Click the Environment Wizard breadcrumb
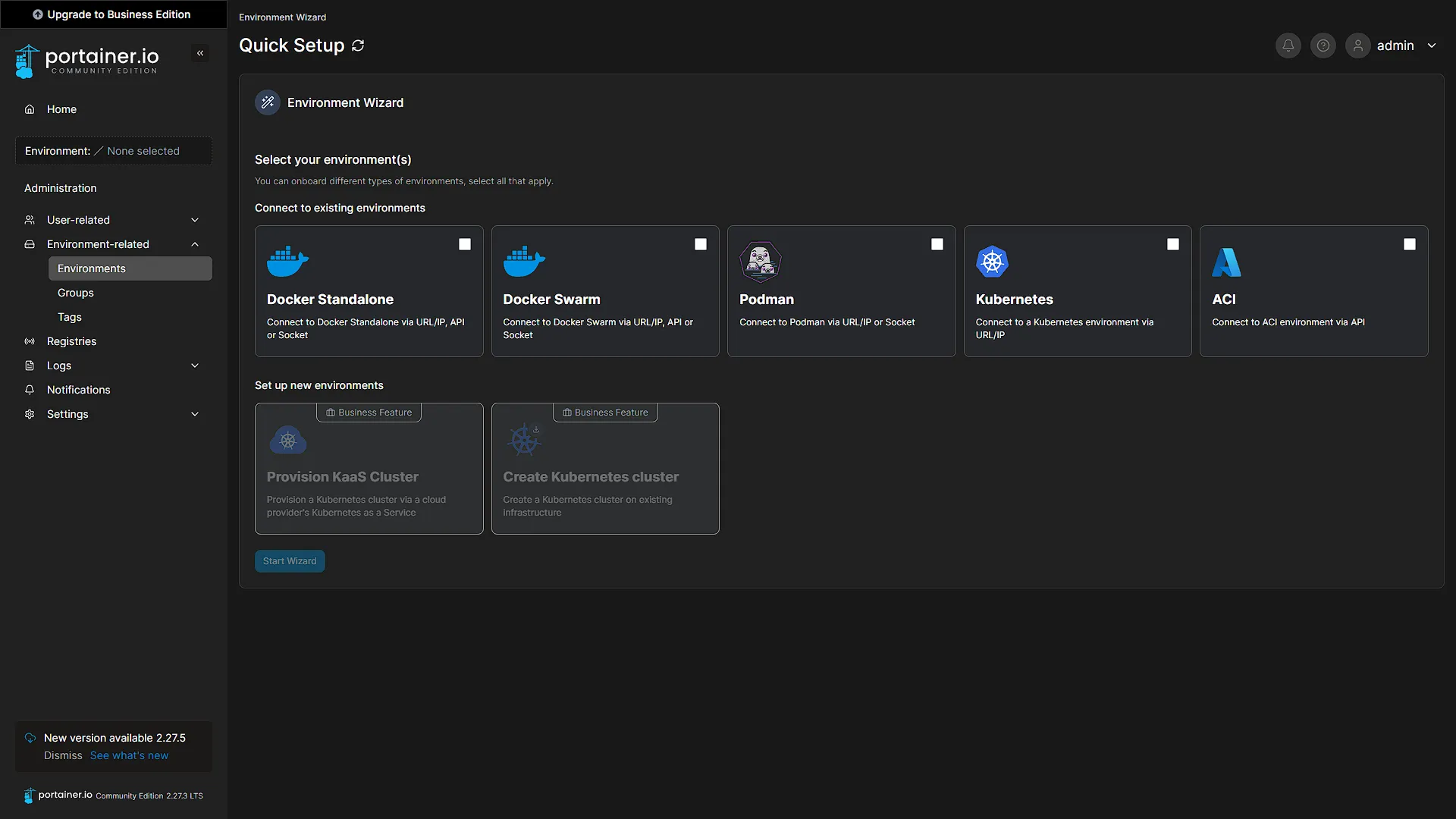 (x=282, y=17)
